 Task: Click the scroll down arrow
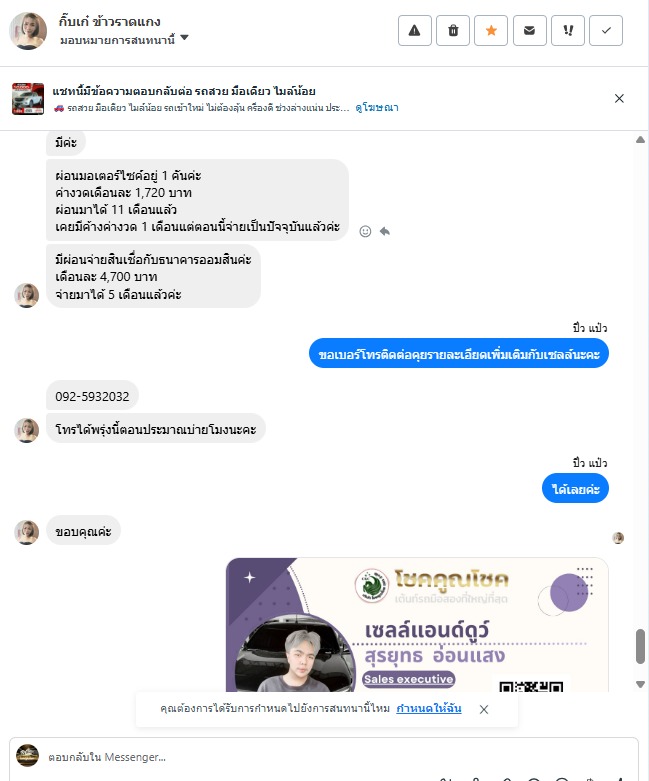click(x=641, y=685)
